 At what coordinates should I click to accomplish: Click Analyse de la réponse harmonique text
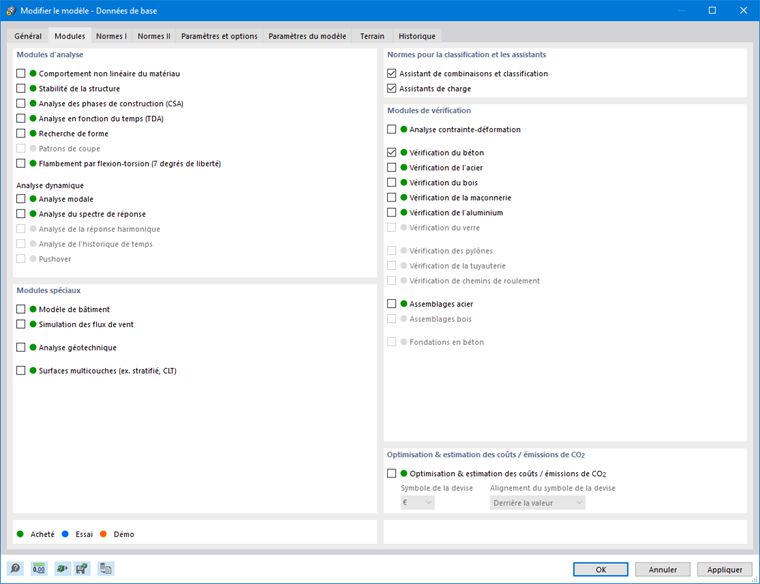pyautogui.click(x=99, y=229)
